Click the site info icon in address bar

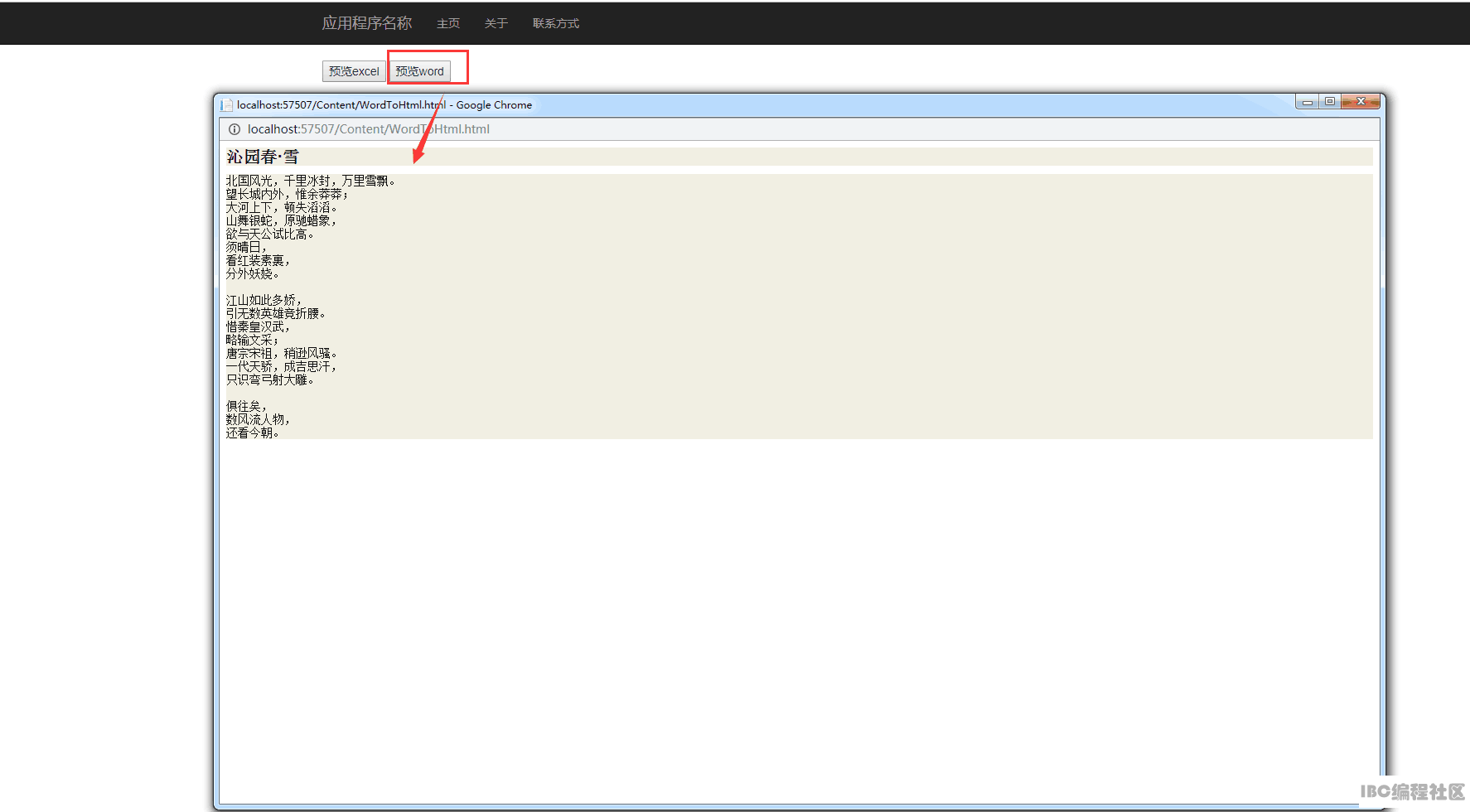[235, 129]
